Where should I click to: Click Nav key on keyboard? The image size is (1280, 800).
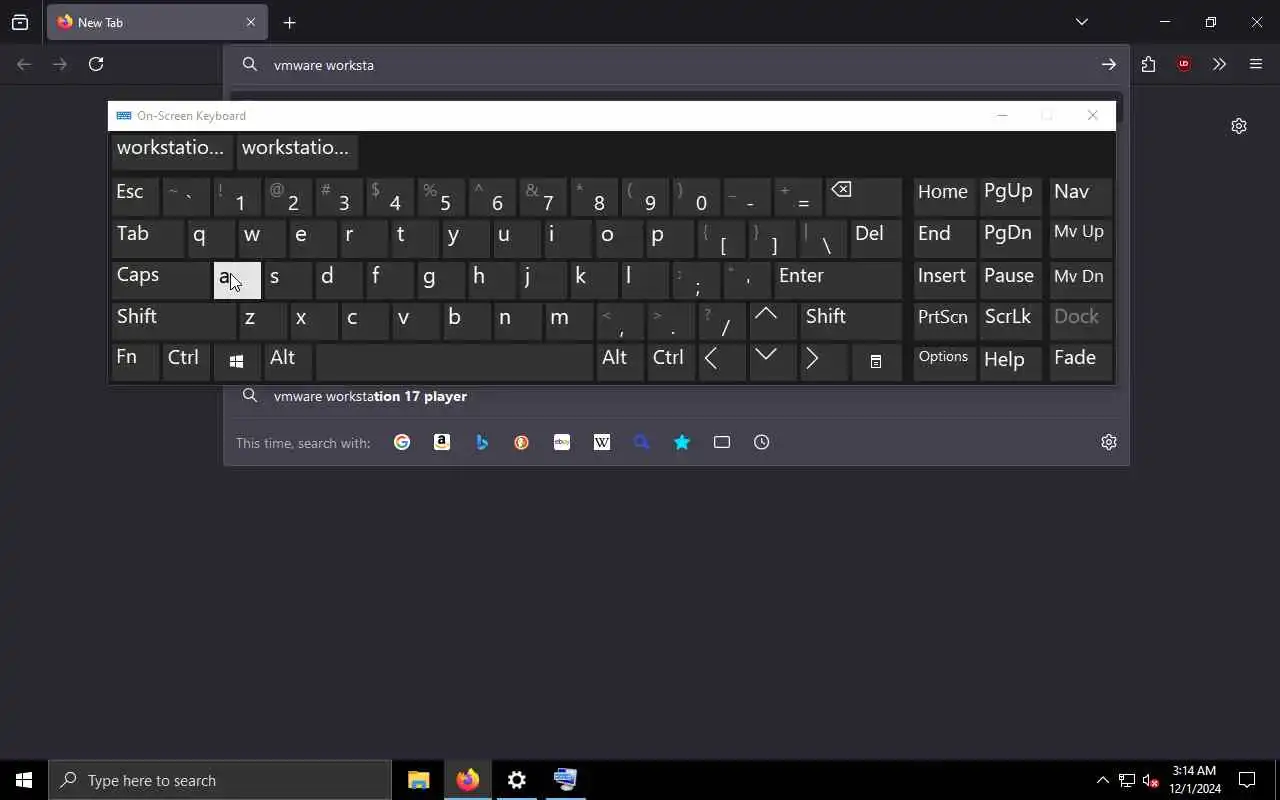click(1081, 197)
